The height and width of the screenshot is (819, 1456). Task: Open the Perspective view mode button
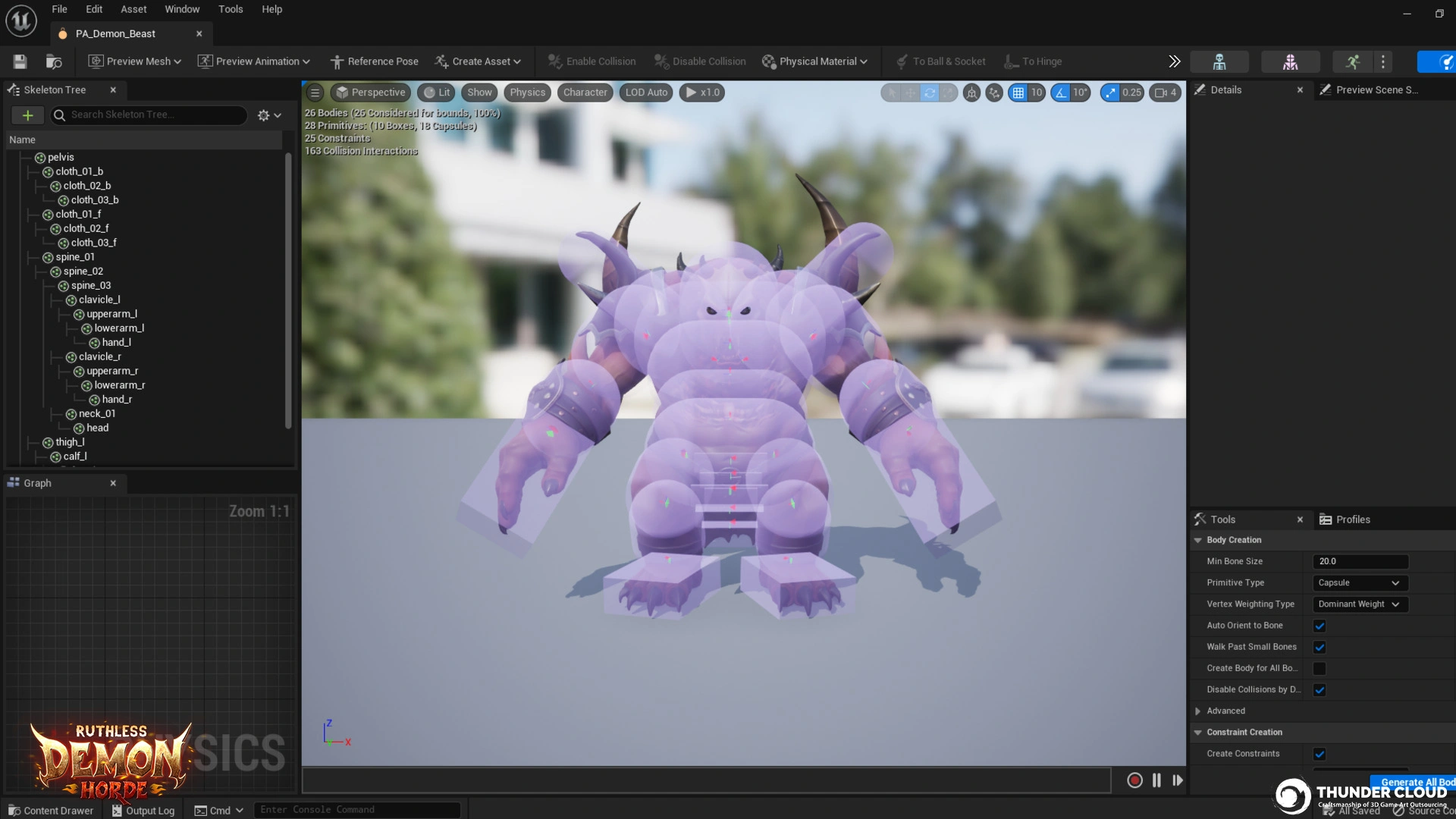(371, 93)
